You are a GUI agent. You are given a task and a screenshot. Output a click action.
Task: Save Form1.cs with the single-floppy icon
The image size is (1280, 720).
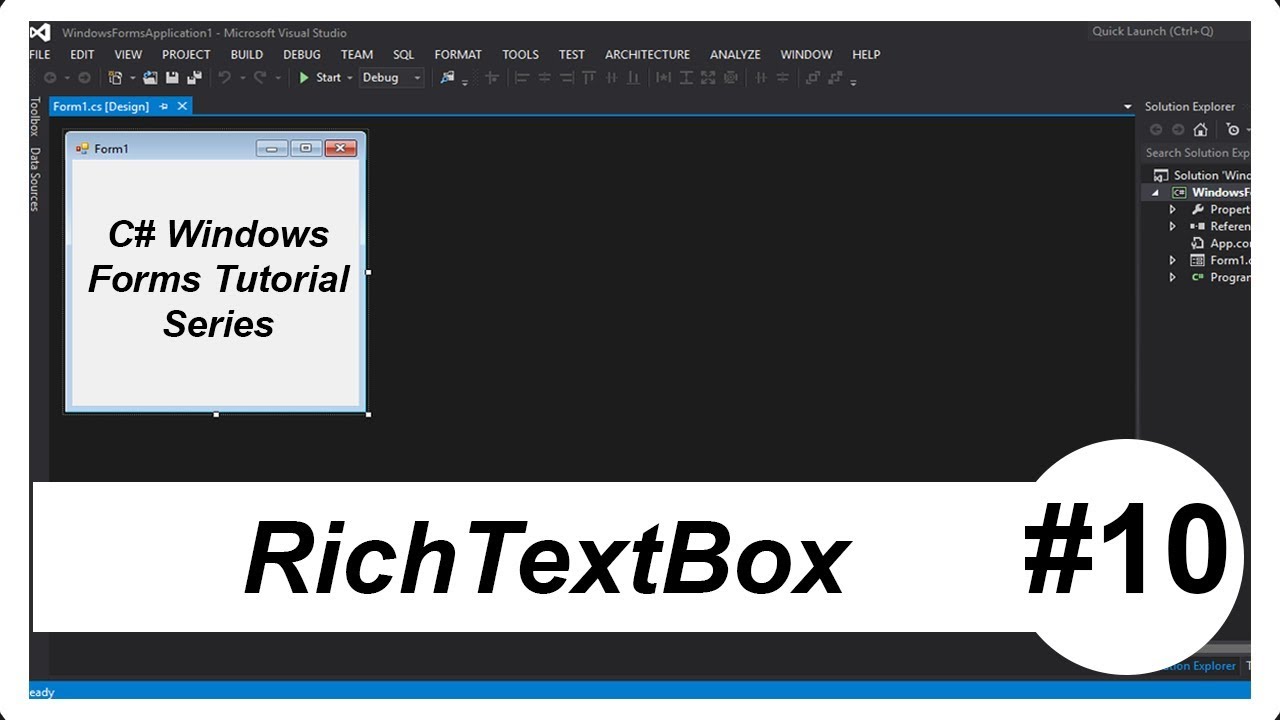point(172,78)
